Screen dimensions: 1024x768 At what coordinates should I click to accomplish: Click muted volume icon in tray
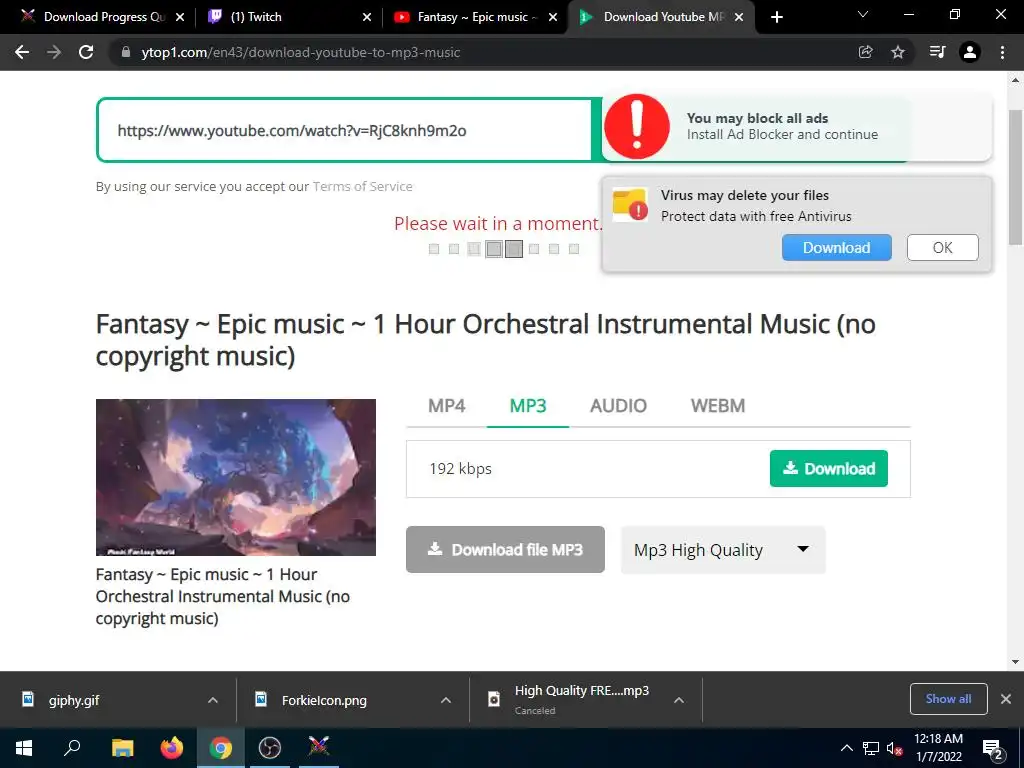[x=894, y=748]
